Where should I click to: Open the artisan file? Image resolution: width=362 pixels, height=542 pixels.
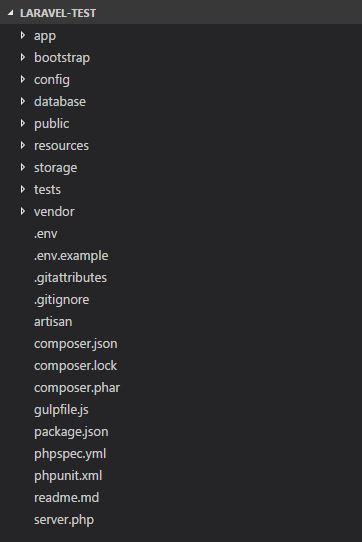tap(53, 321)
